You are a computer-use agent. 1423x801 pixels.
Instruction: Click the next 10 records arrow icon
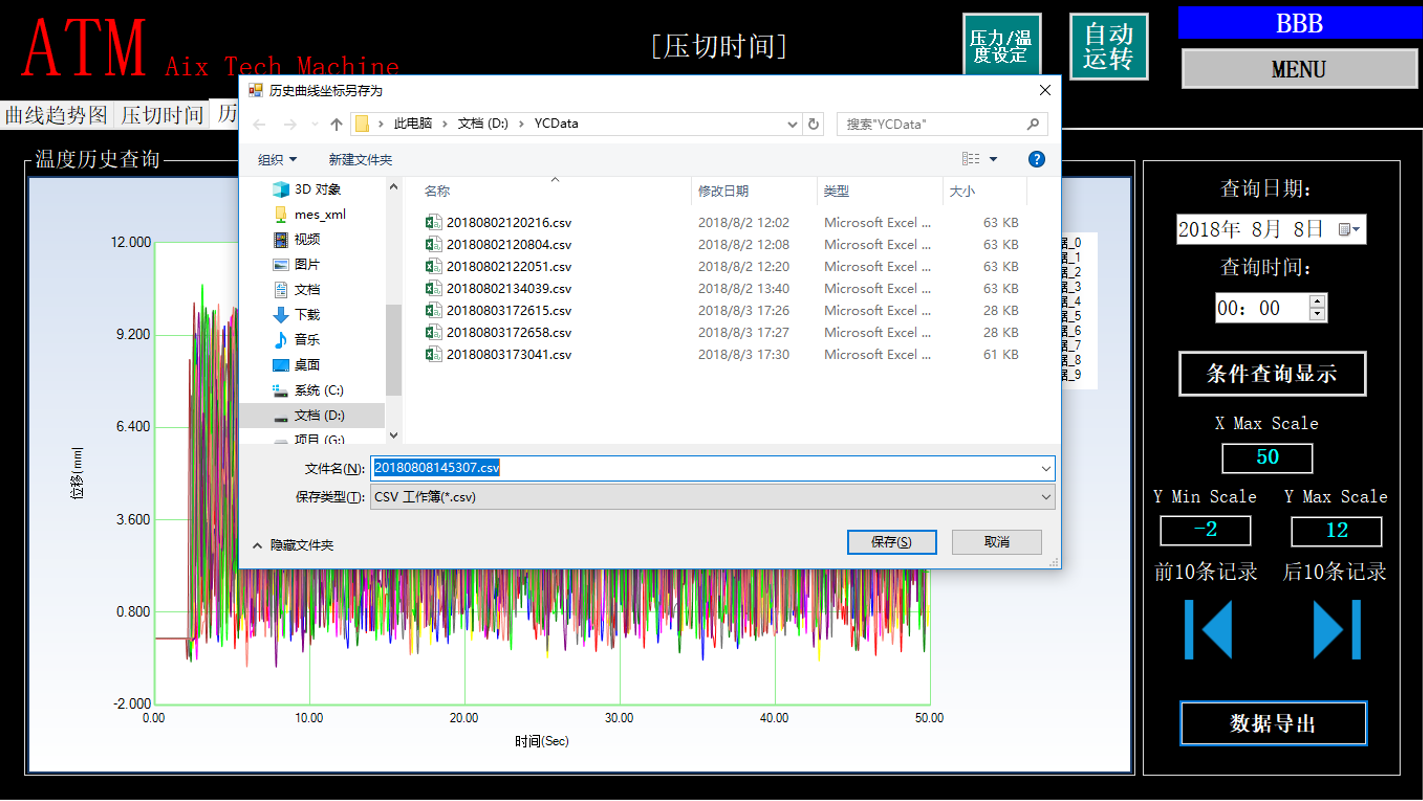1336,629
